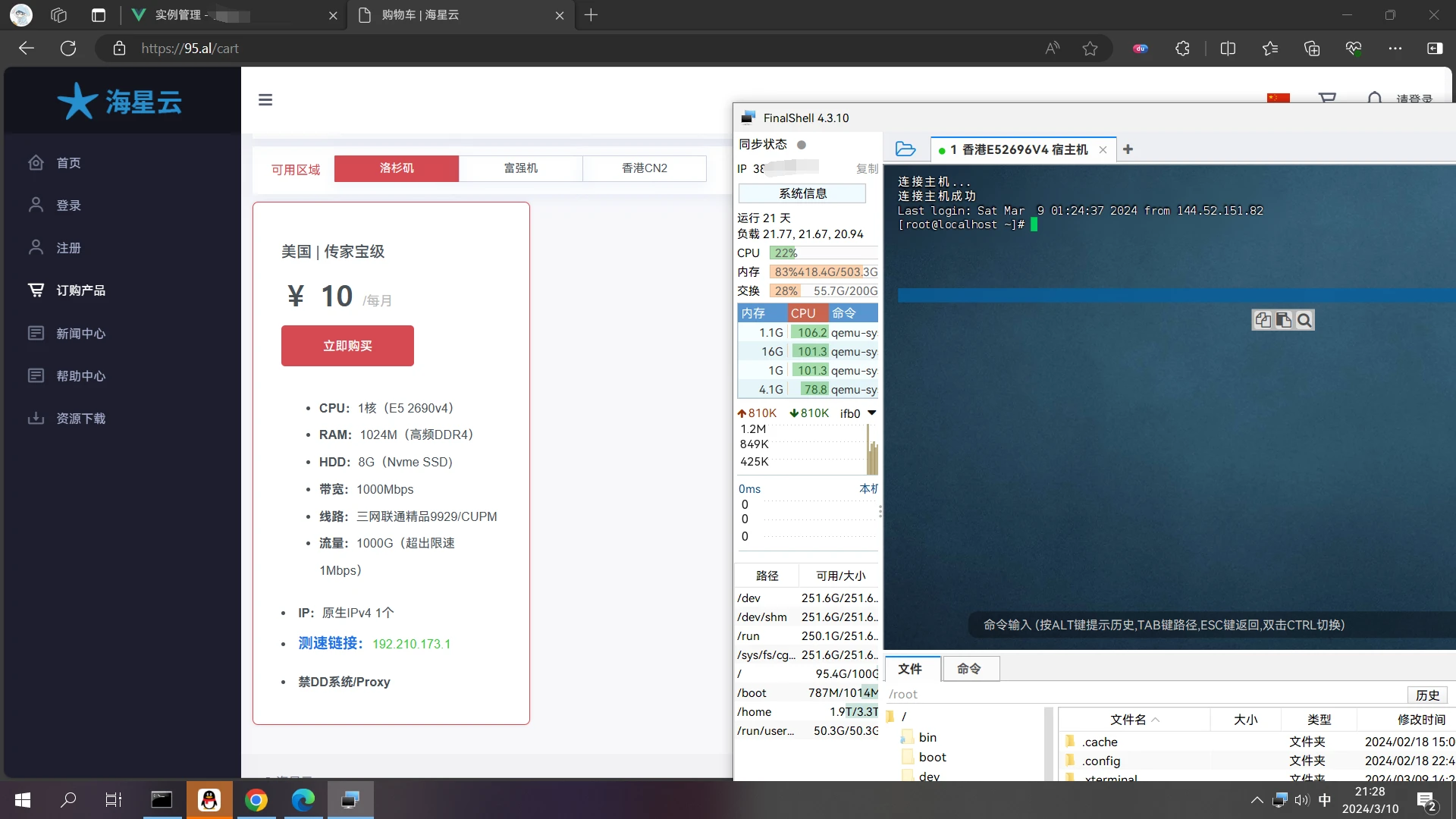Click the browser back arrow

pyautogui.click(x=27, y=49)
